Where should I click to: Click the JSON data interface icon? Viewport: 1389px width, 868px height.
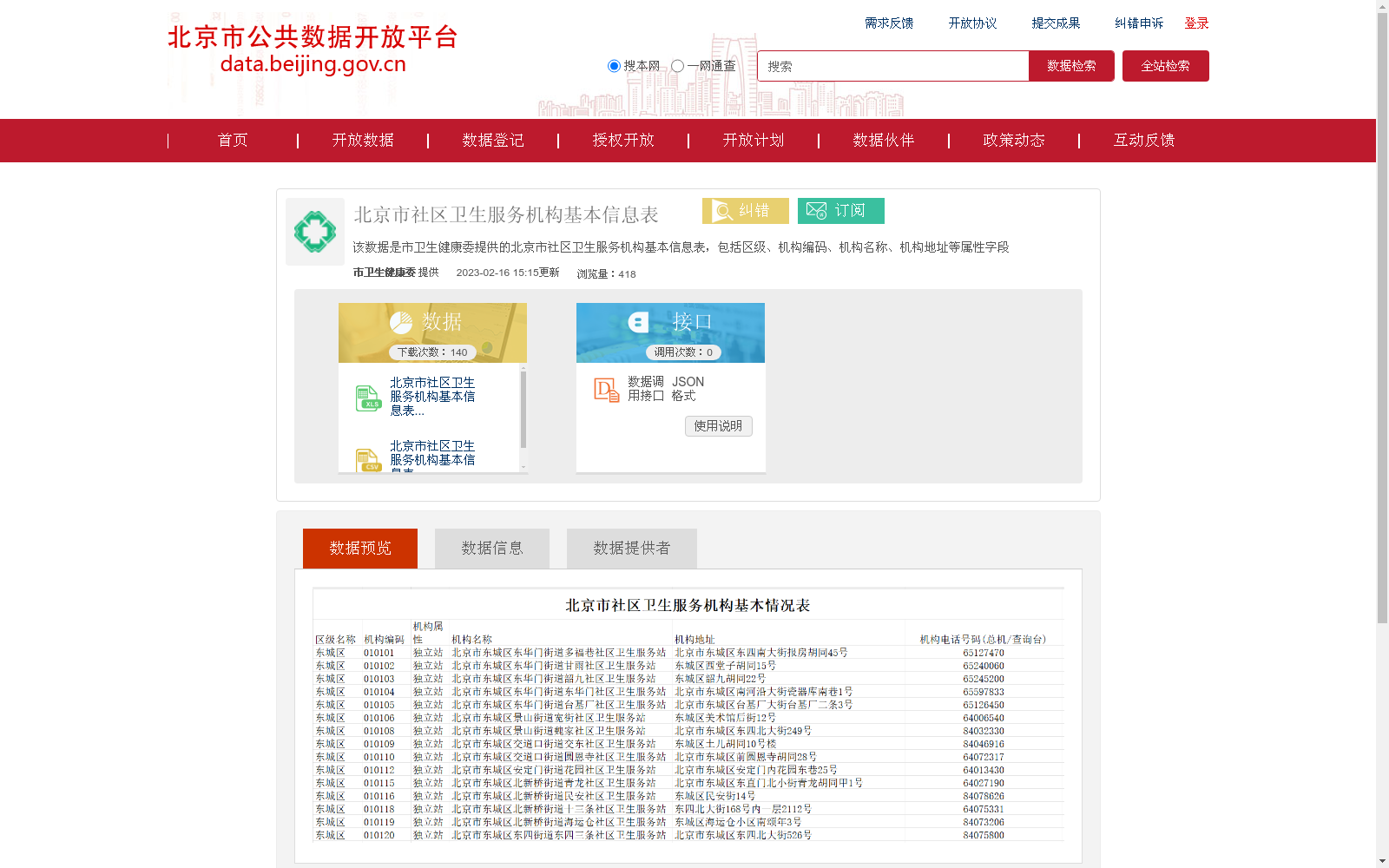point(607,390)
